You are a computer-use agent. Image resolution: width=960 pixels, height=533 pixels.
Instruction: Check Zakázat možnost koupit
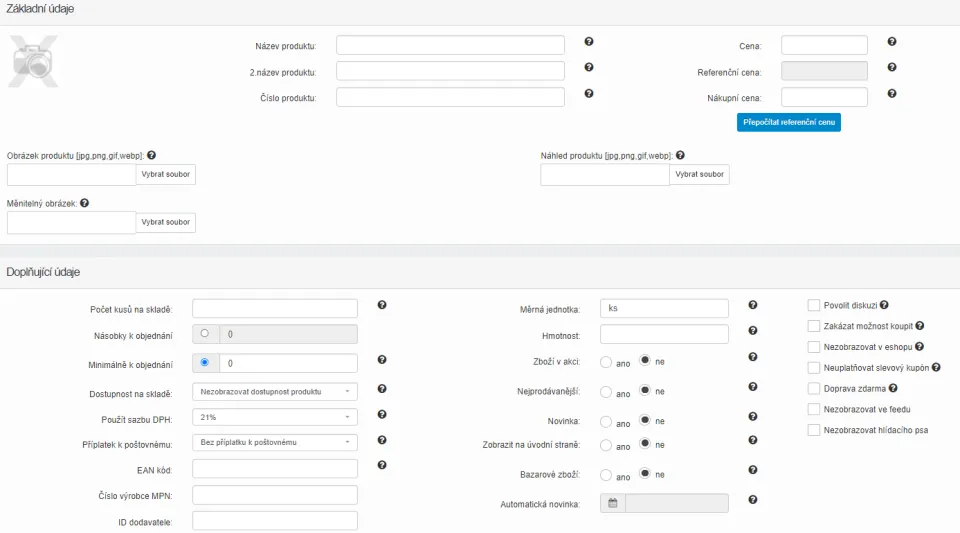coord(814,326)
